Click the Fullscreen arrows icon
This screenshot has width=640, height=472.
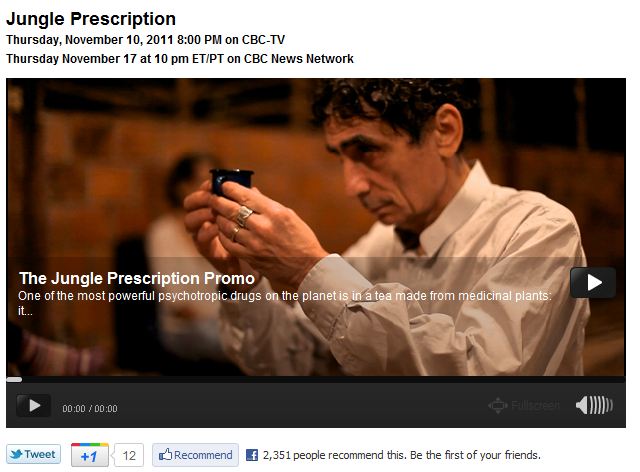(498, 405)
